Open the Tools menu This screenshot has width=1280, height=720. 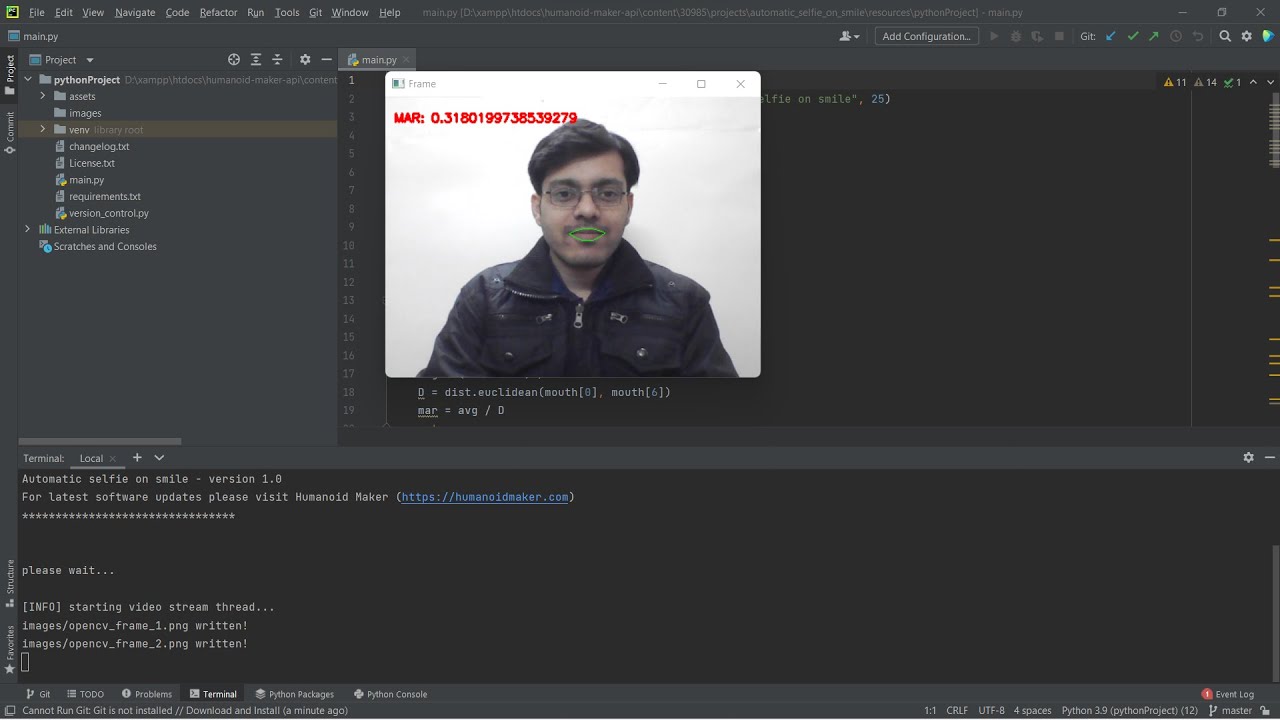tap(287, 12)
